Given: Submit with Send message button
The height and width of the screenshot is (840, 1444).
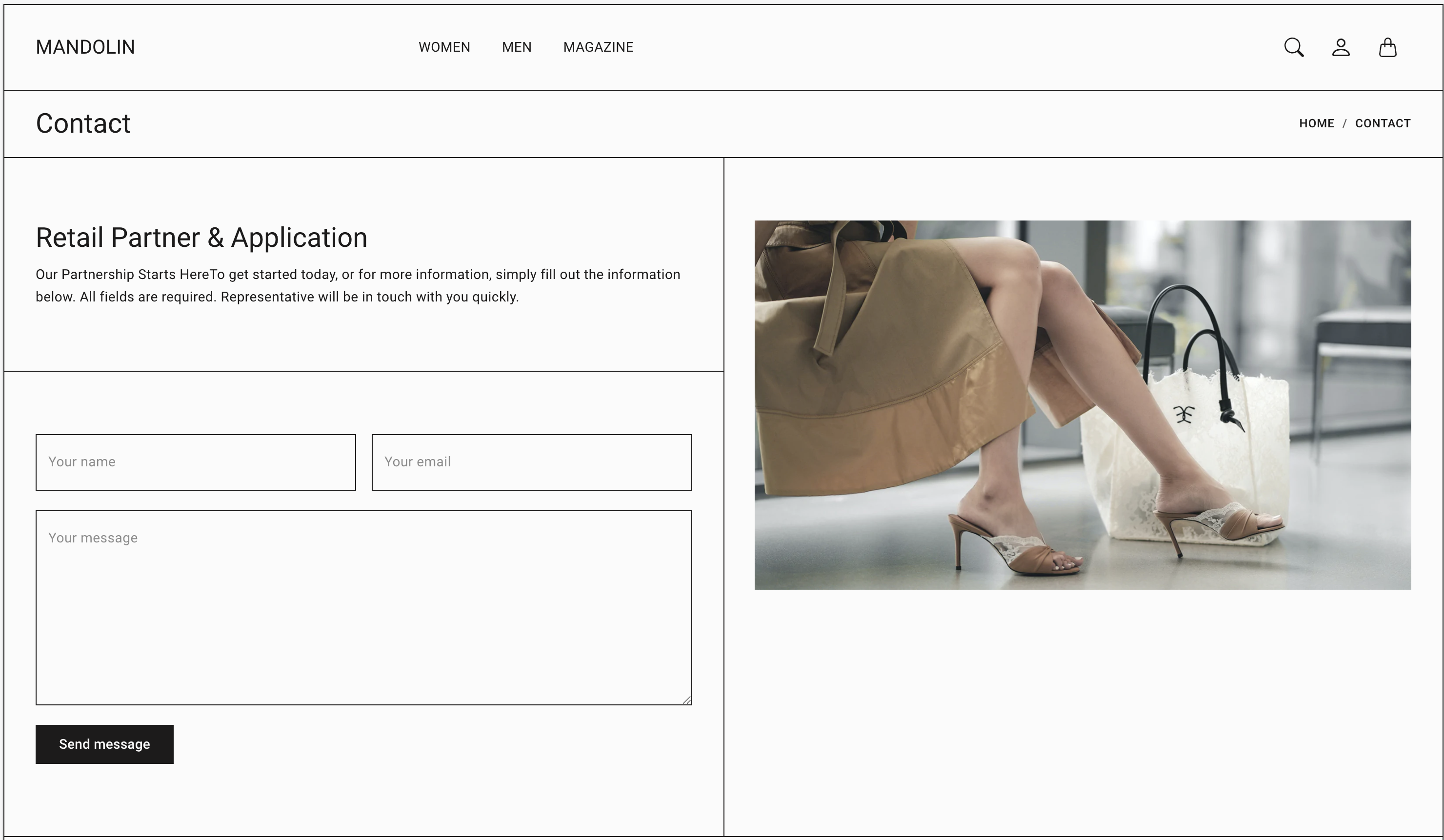Looking at the screenshot, I should pos(104,744).
